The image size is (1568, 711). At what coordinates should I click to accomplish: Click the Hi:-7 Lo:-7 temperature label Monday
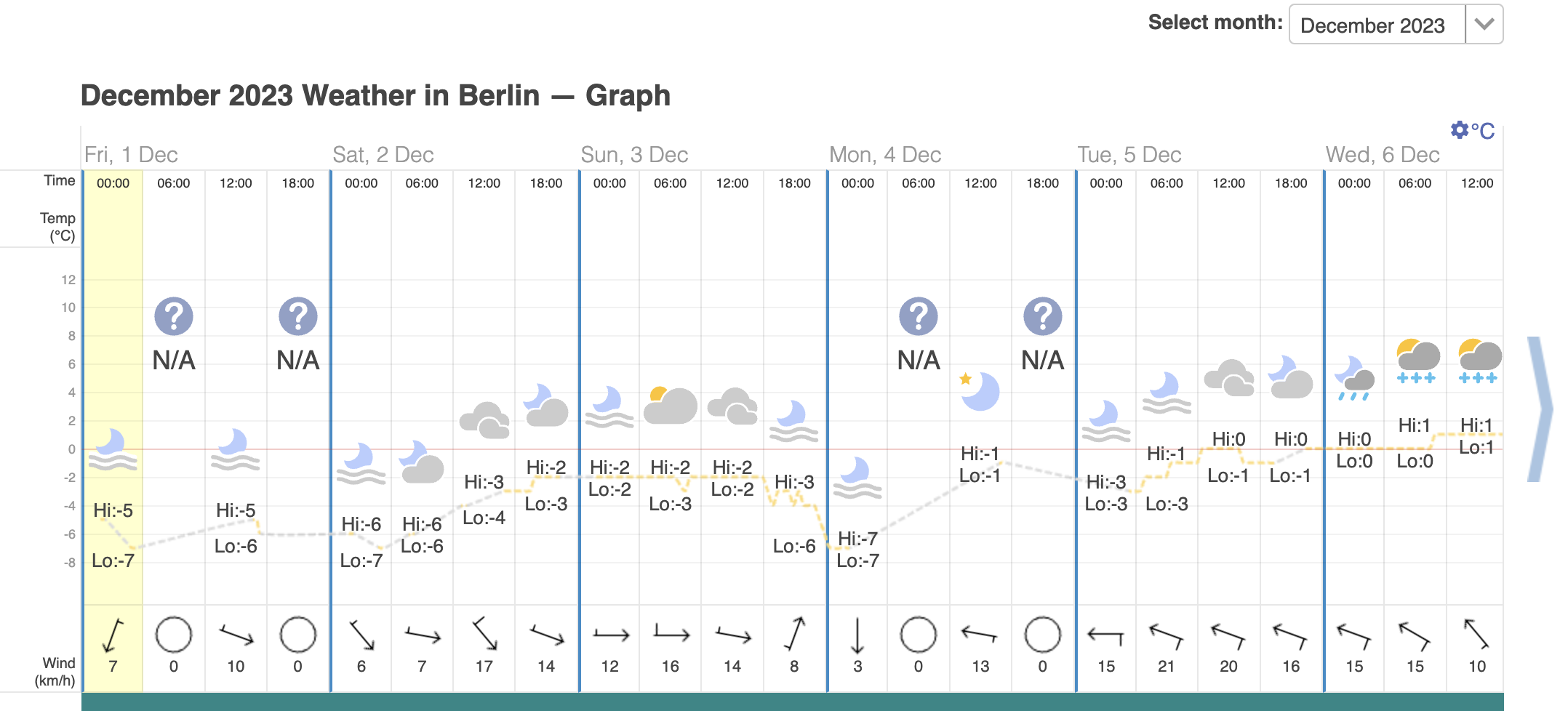coord(858,550)
